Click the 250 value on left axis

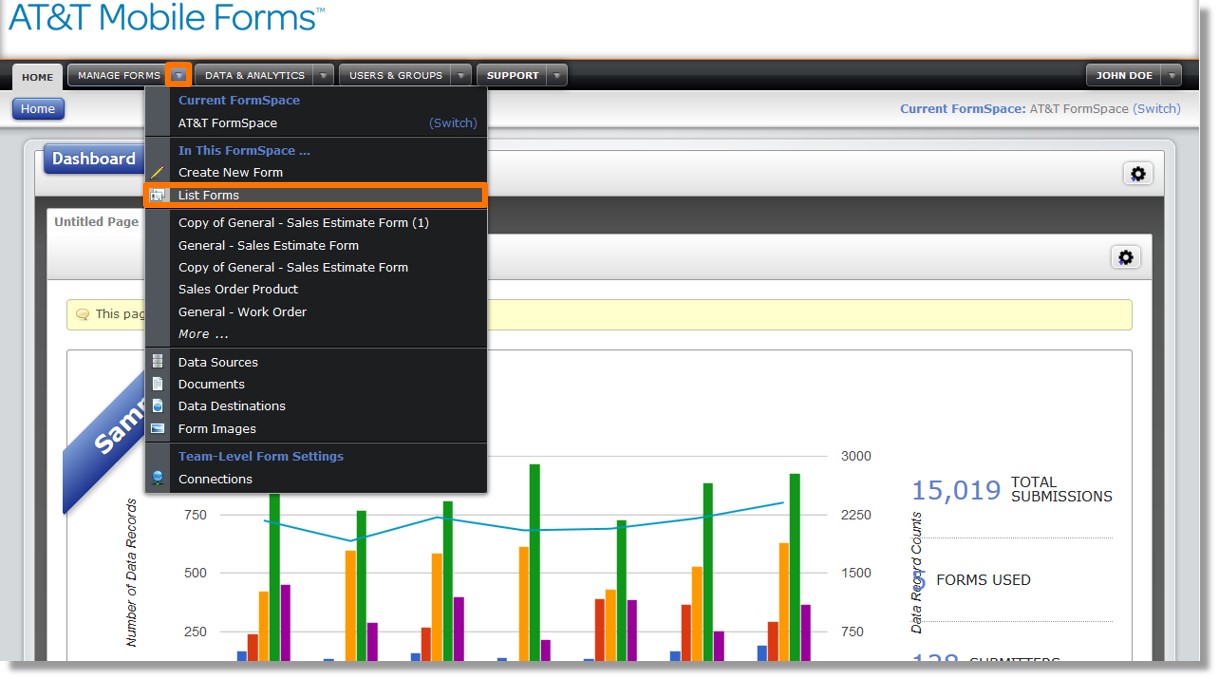pos(195,632)
